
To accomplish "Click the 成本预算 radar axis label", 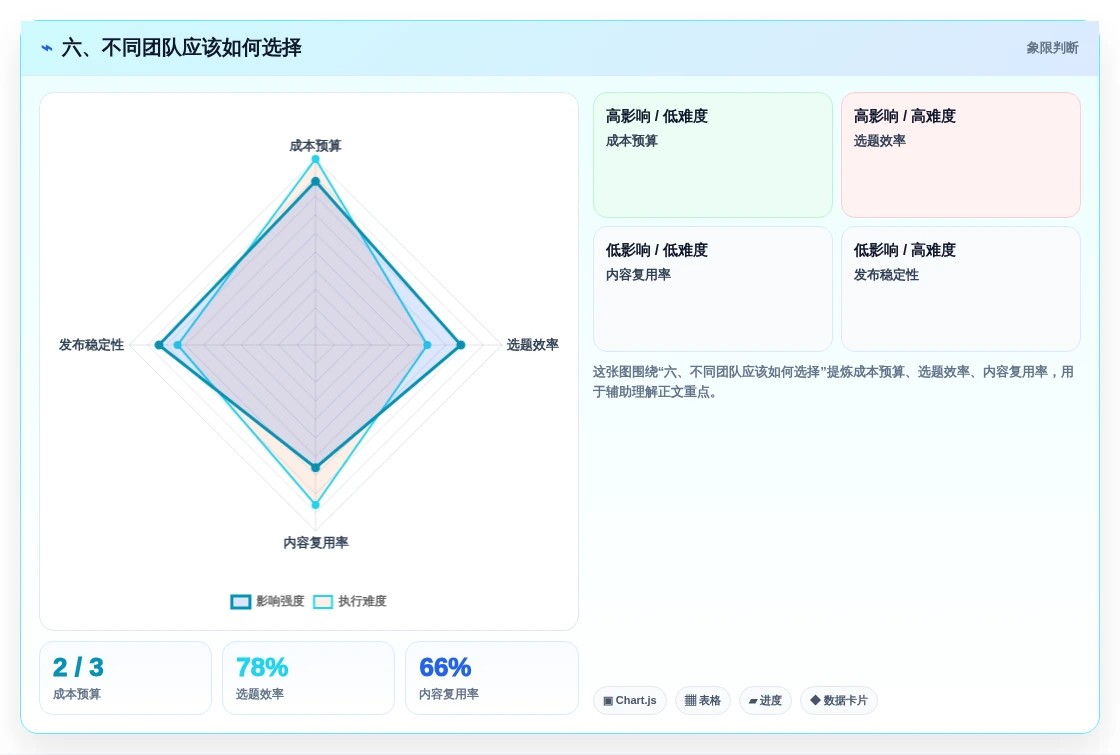I will pyautogui.click(x=315, y=146).
